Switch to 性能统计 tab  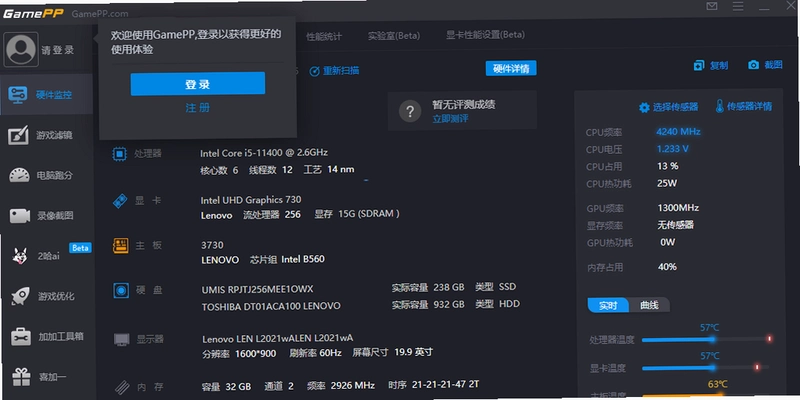(x=324, y=36)
